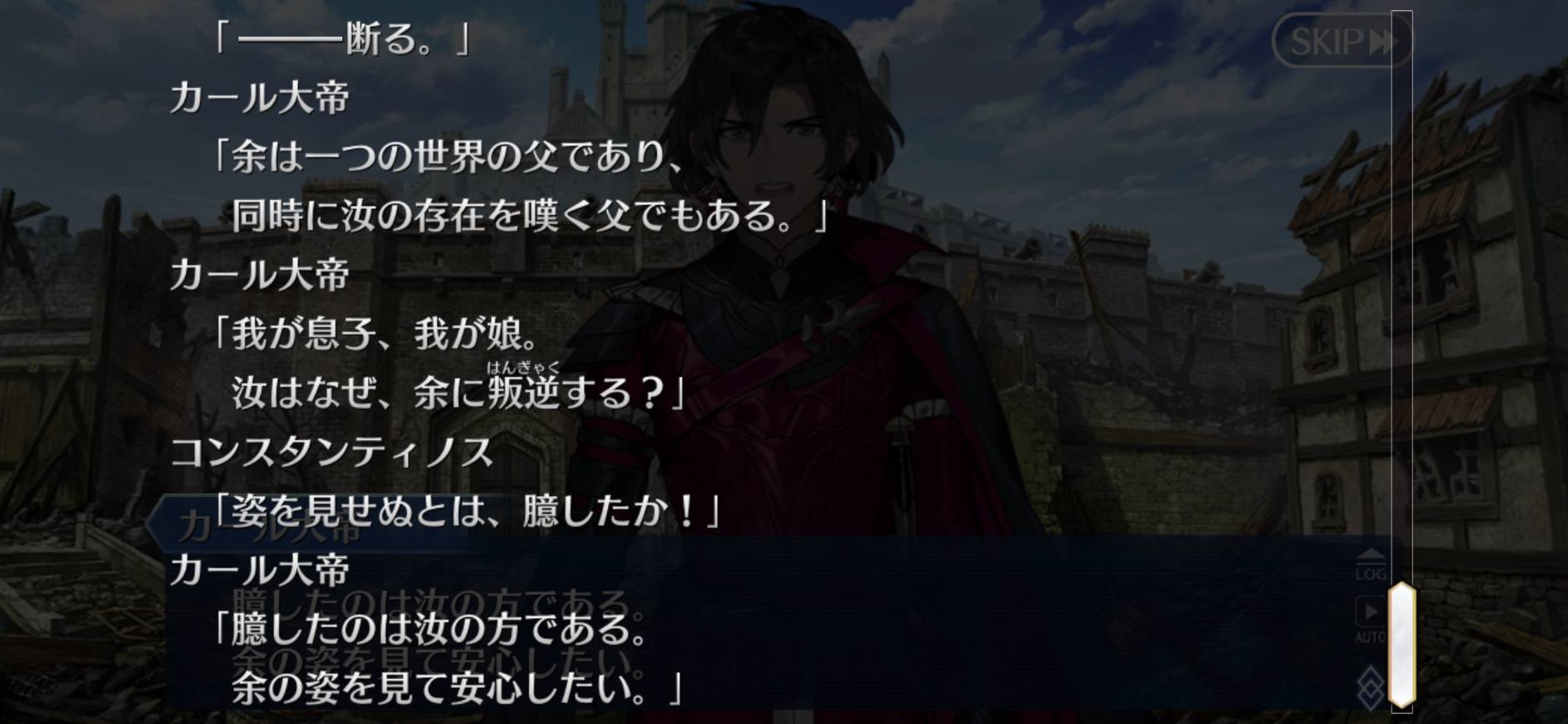Tap the SKIP button
This screenshot has height=724, width=1568.
coord(1341,40)
